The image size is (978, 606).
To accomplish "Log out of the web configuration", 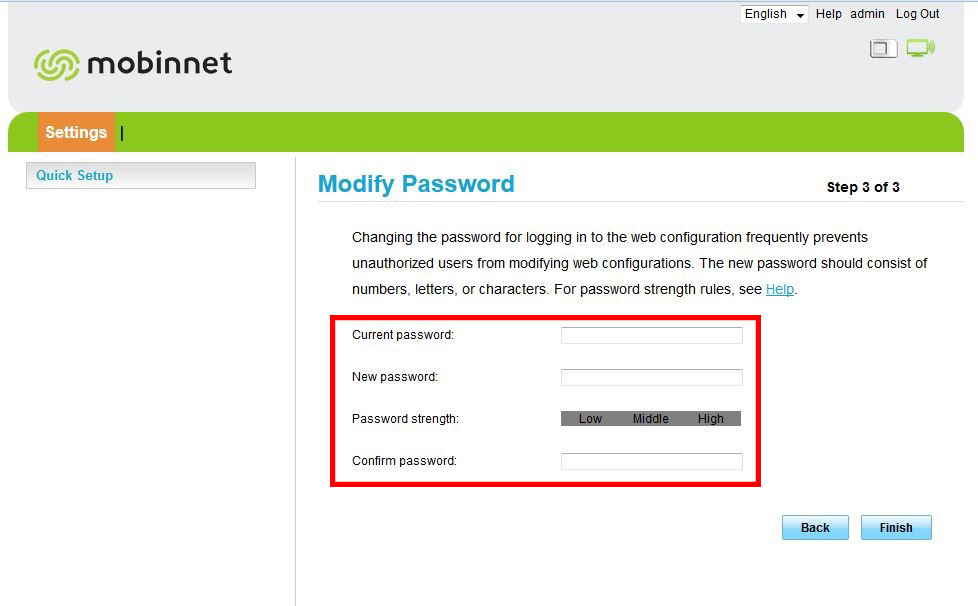I will click(917, 14).
